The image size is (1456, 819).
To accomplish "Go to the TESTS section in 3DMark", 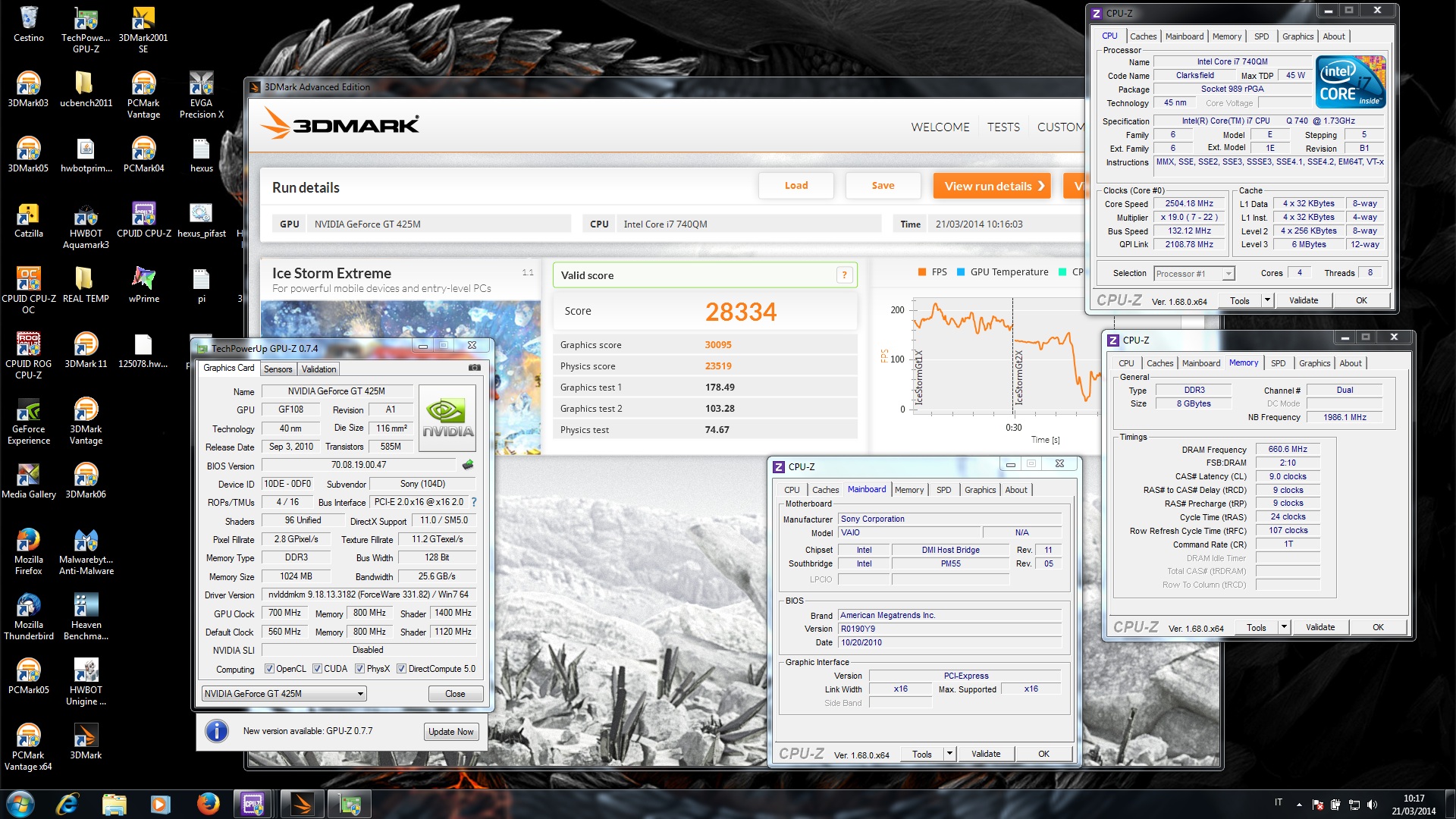I will coord(1003,127).
